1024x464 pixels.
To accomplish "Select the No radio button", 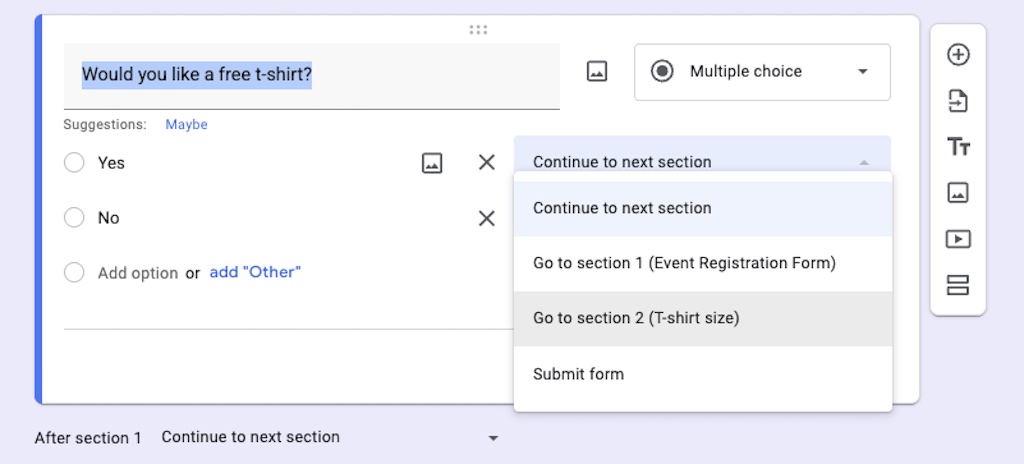I will tap(74, 218).
